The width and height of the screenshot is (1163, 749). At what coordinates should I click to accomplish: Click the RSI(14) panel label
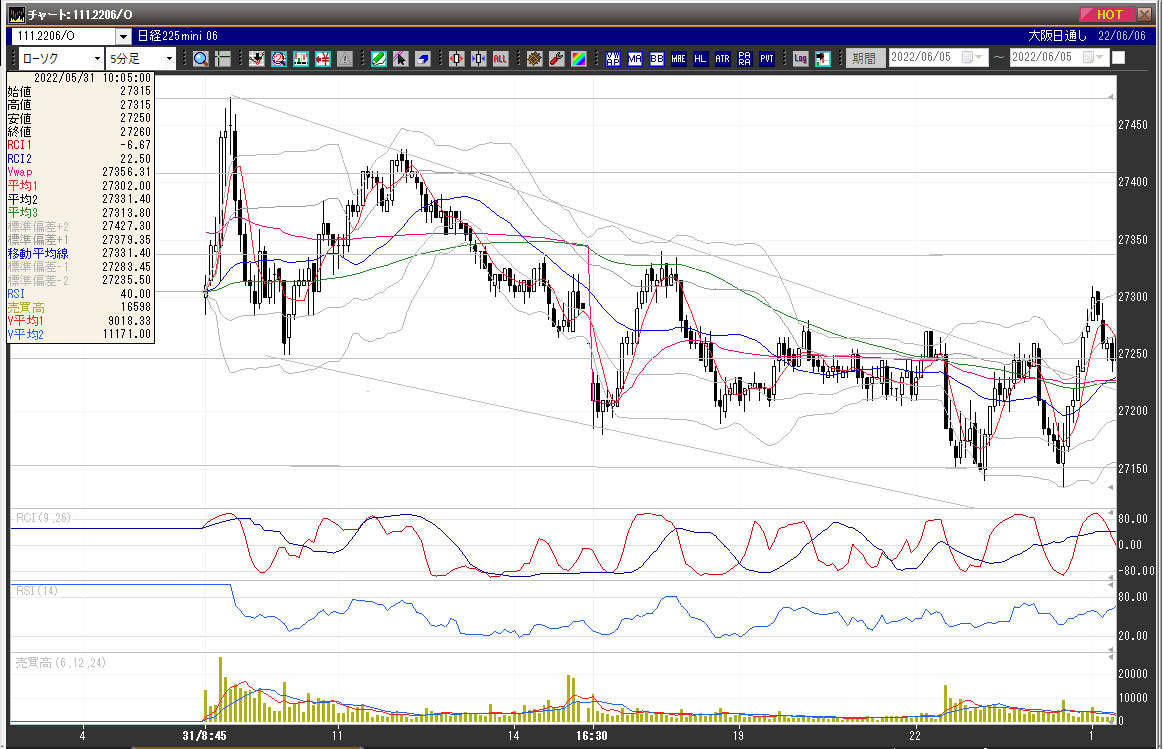point(37,591)
